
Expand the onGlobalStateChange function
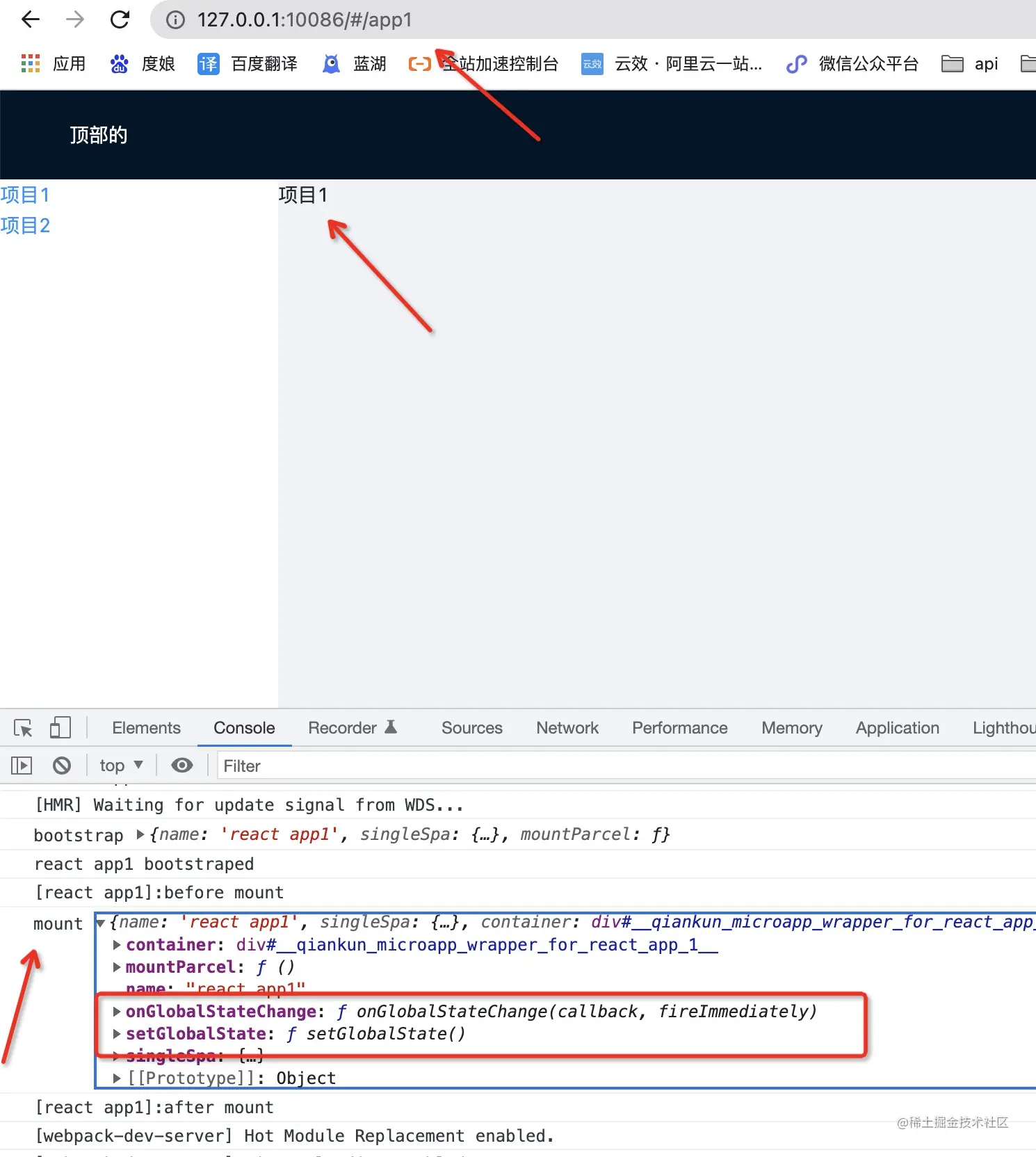tap(117, 1012)
